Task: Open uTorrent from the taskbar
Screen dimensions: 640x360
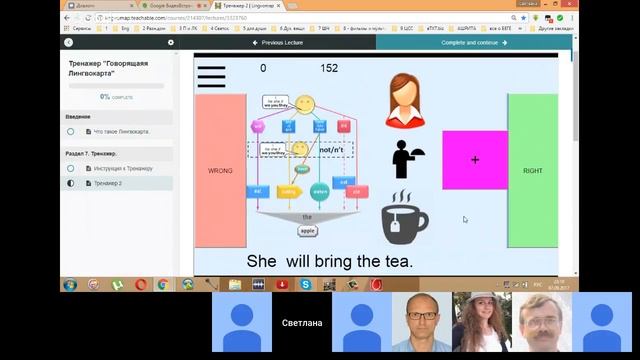Action: [118, 284]
